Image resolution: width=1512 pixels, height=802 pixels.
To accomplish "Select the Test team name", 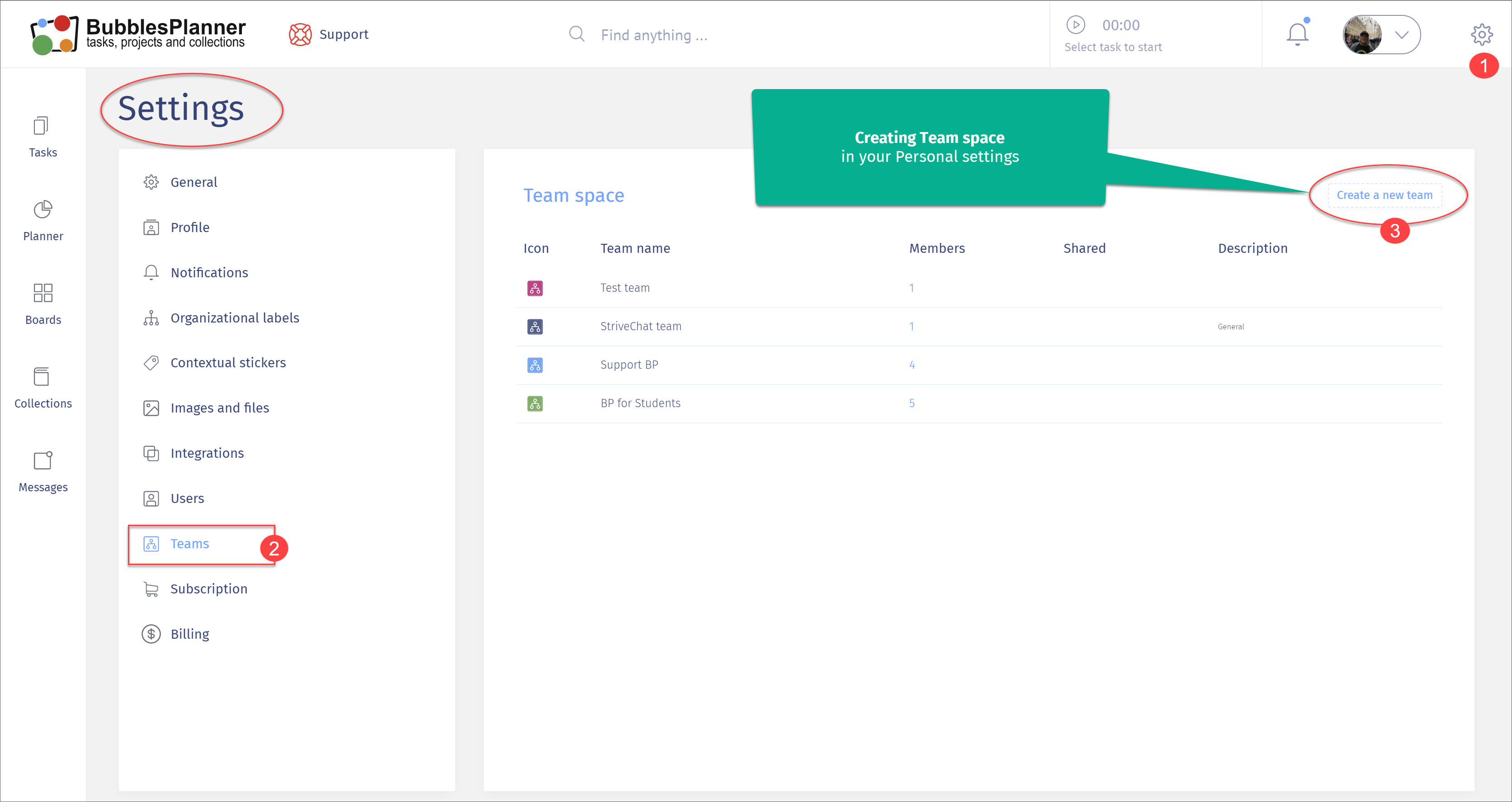I will pyautogui.click(x=624, y=288).
